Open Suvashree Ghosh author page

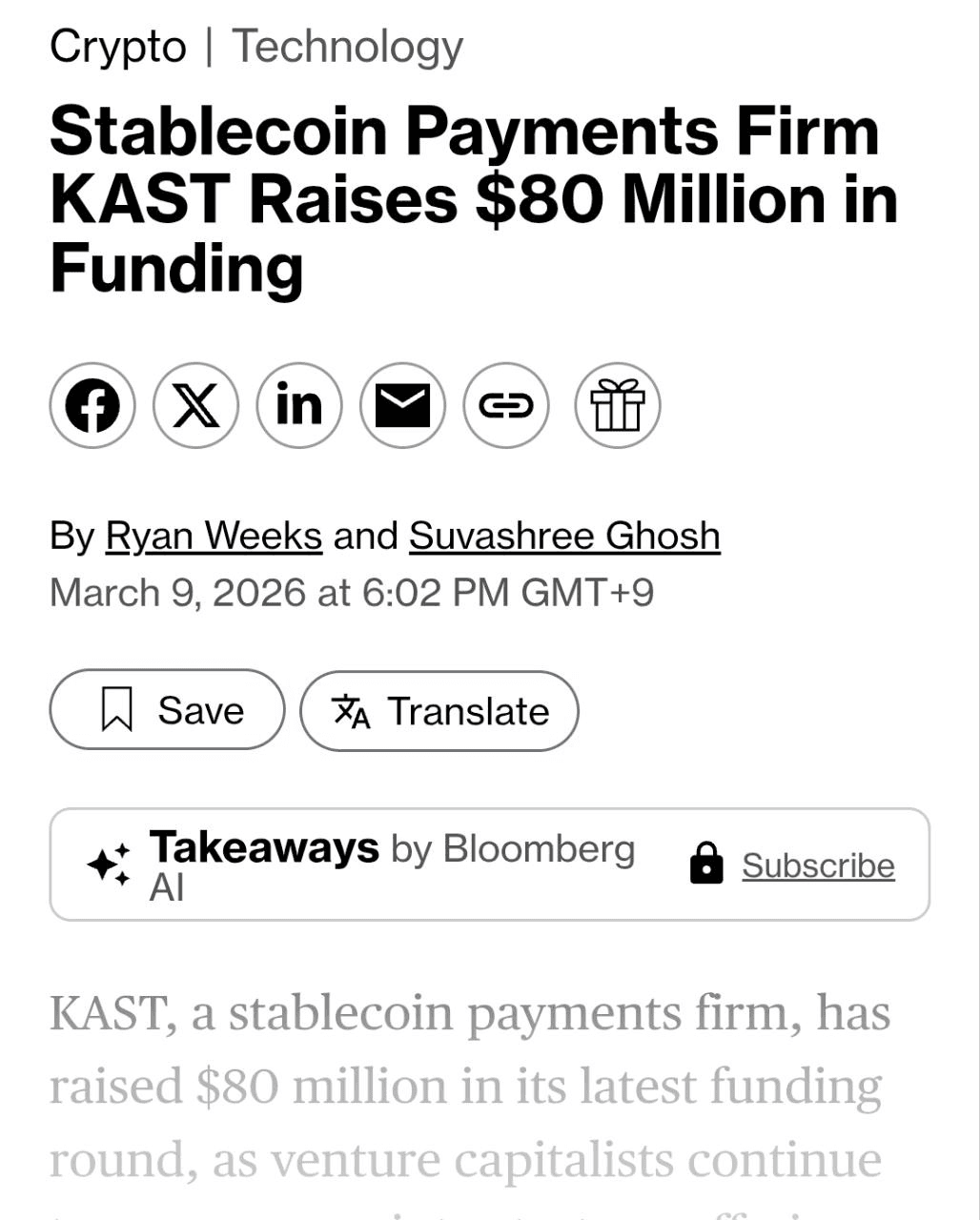[564, 536]
